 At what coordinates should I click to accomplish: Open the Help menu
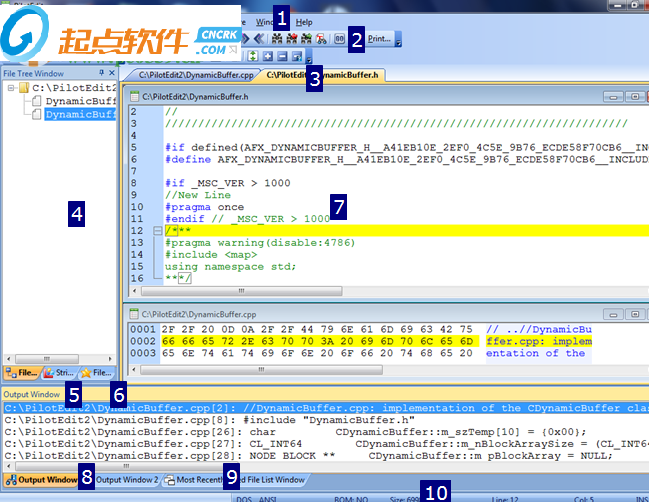[304, 21]
